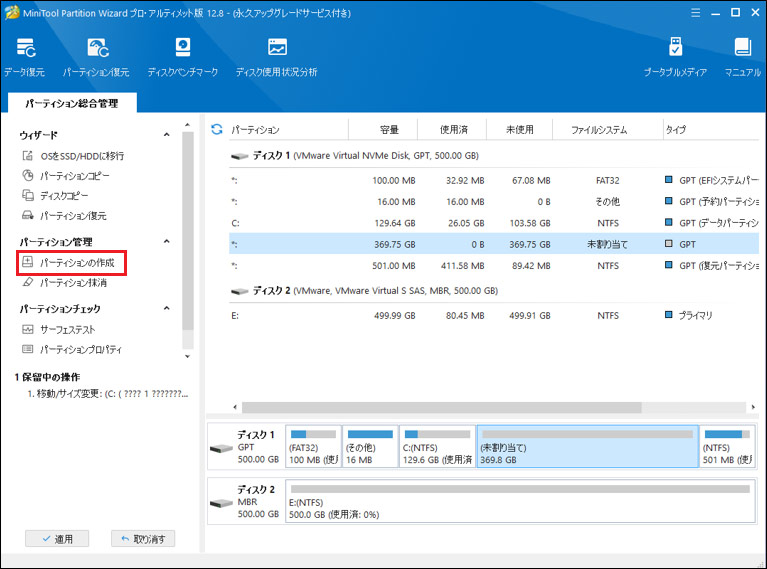Click the プライマリ type cell
Image resolution: width=767 pixels, height=569 pixels.
[x=689, y=316]
